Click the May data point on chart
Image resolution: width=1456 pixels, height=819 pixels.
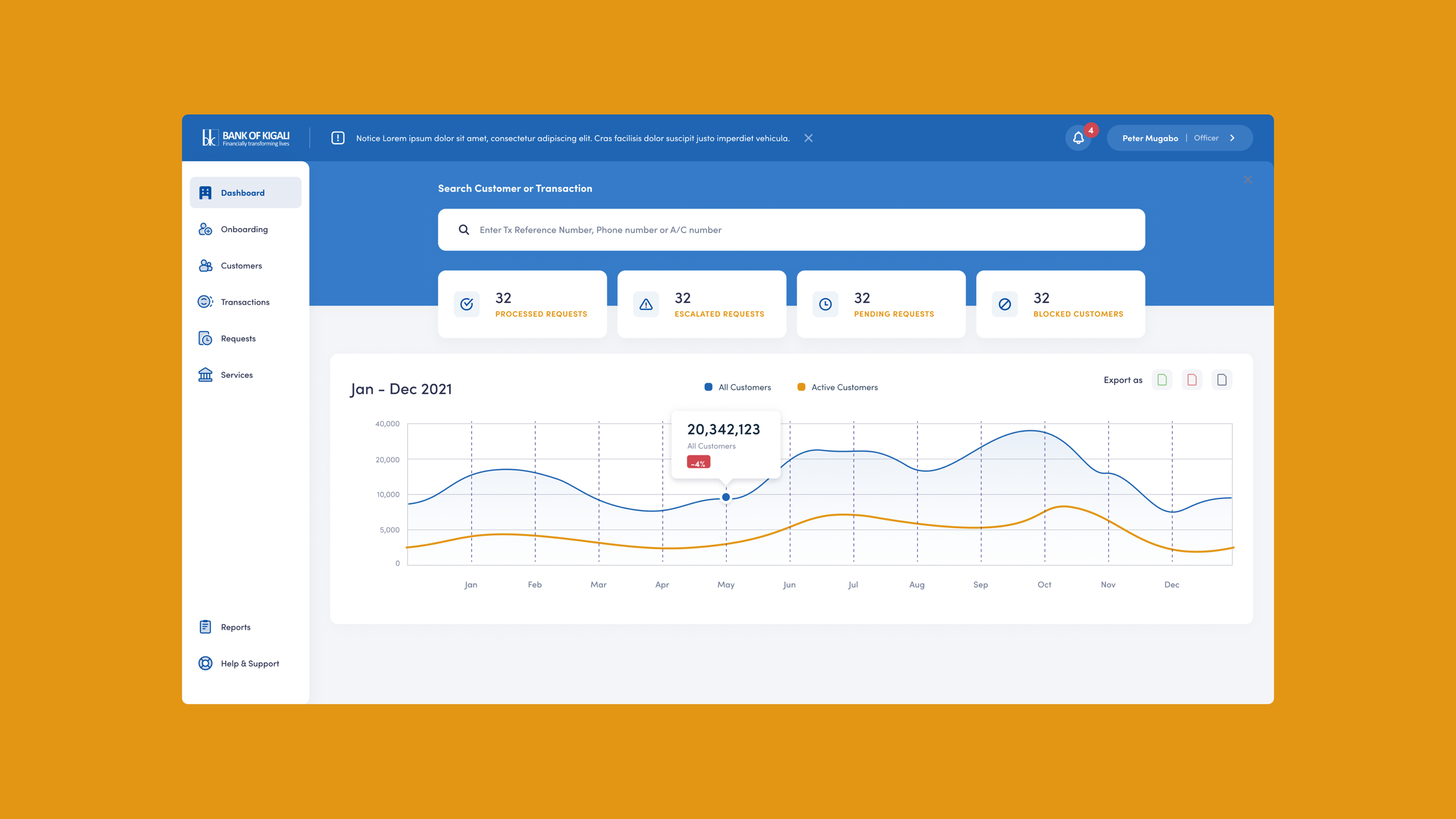726,497
